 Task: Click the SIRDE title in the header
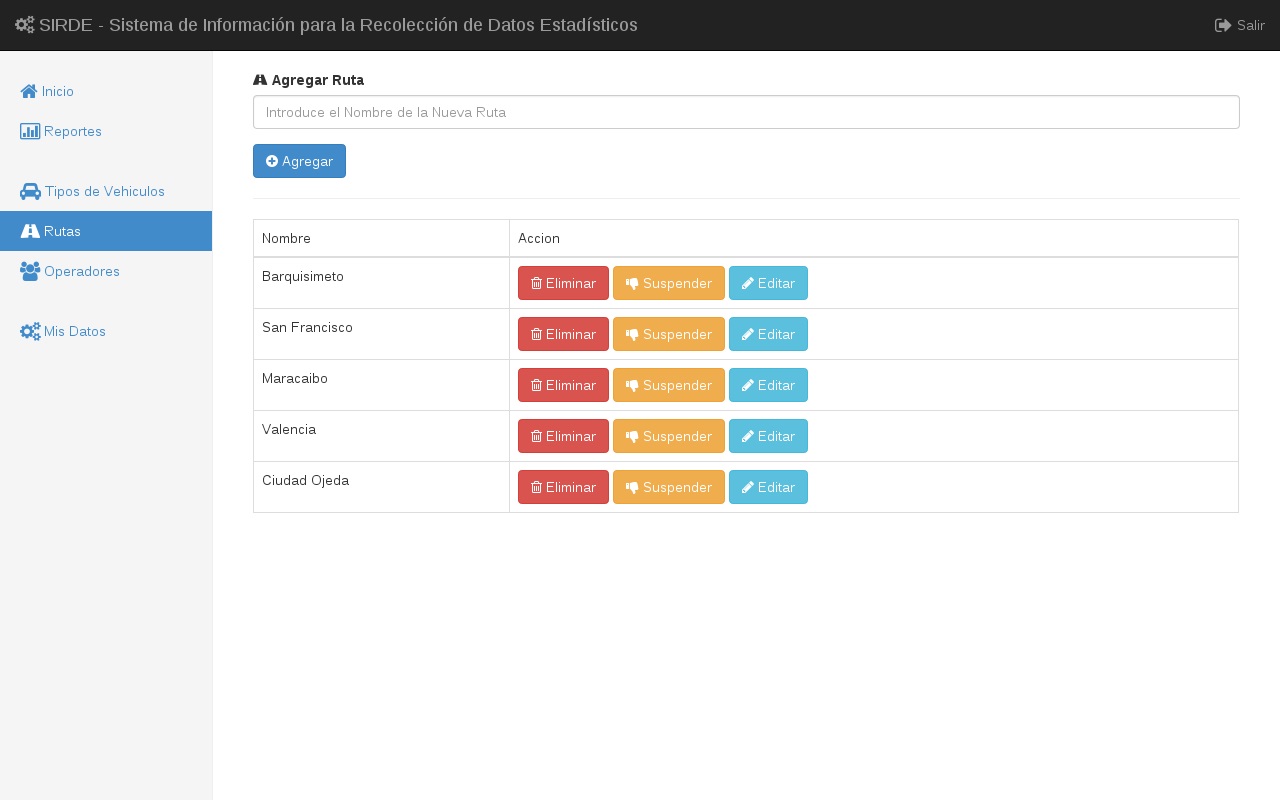coord(326,25)
